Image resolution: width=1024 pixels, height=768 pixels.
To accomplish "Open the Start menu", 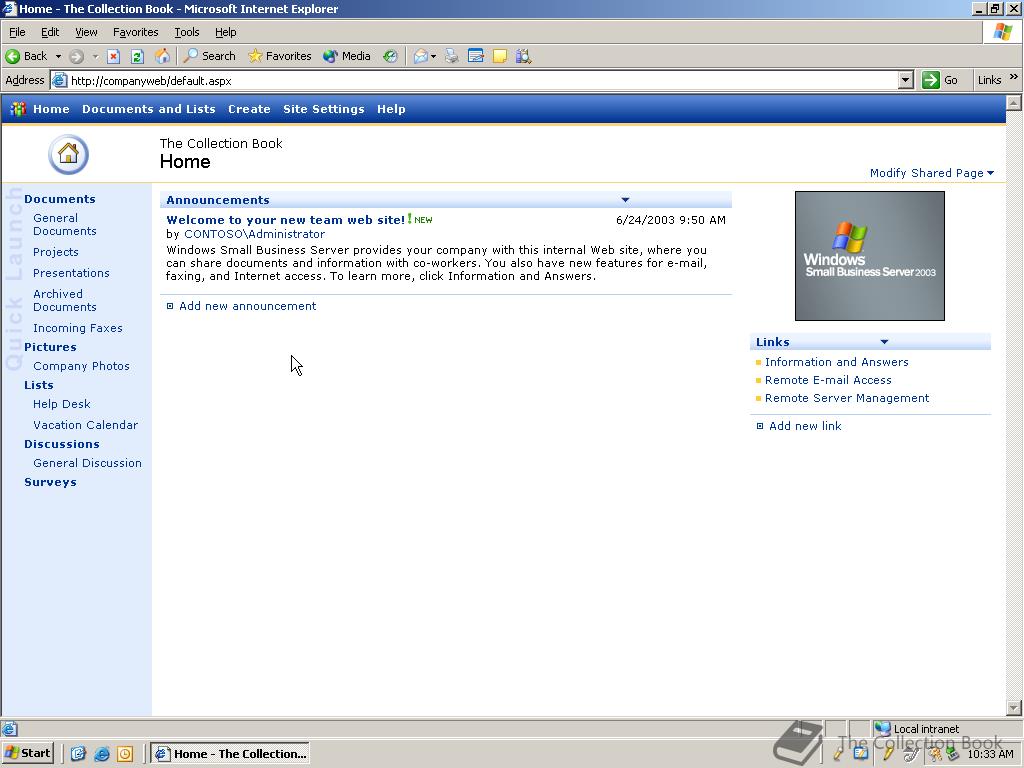I will coord(27,753).
